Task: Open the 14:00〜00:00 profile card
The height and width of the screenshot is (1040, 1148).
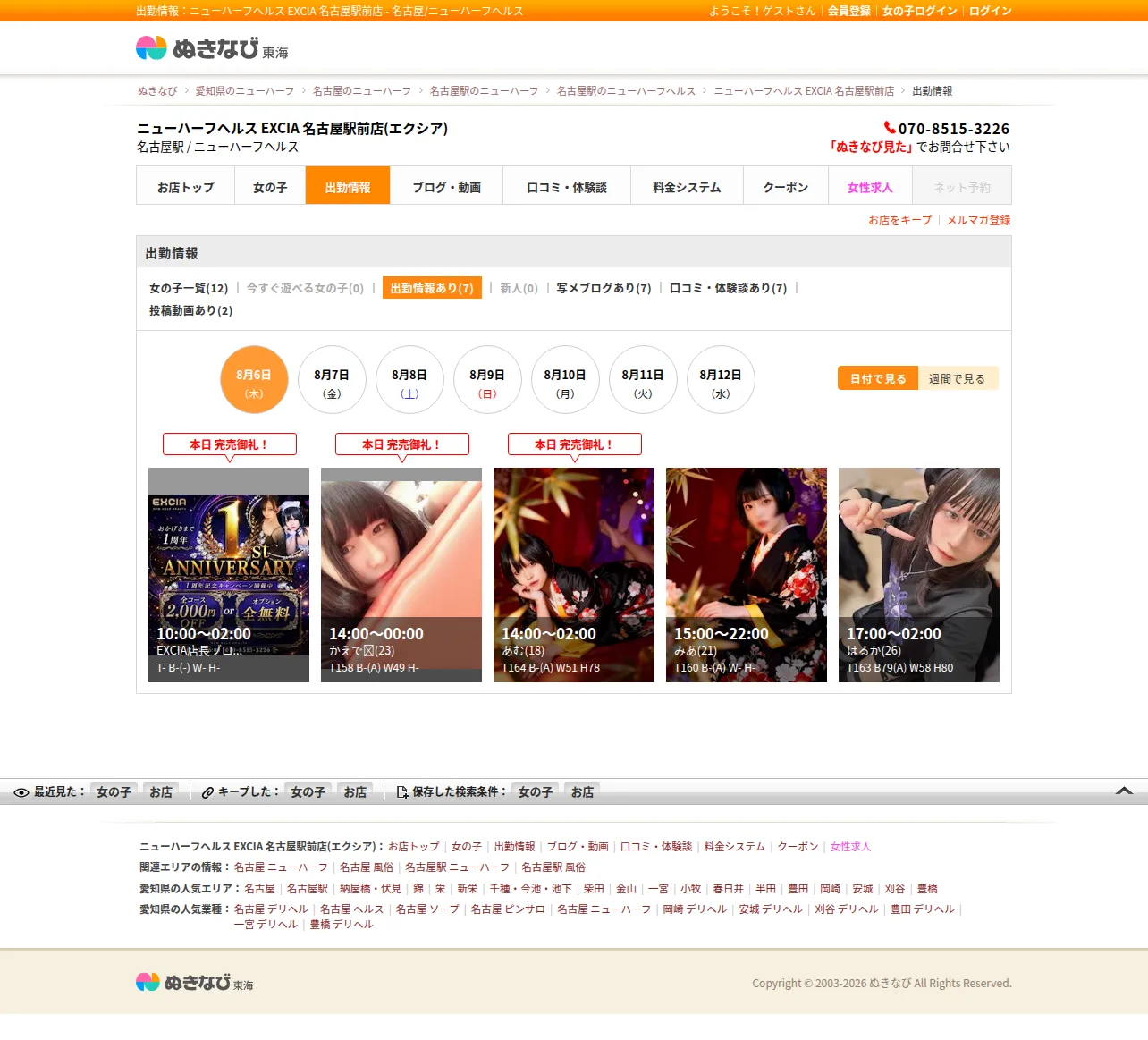Action: click(401, 575)
